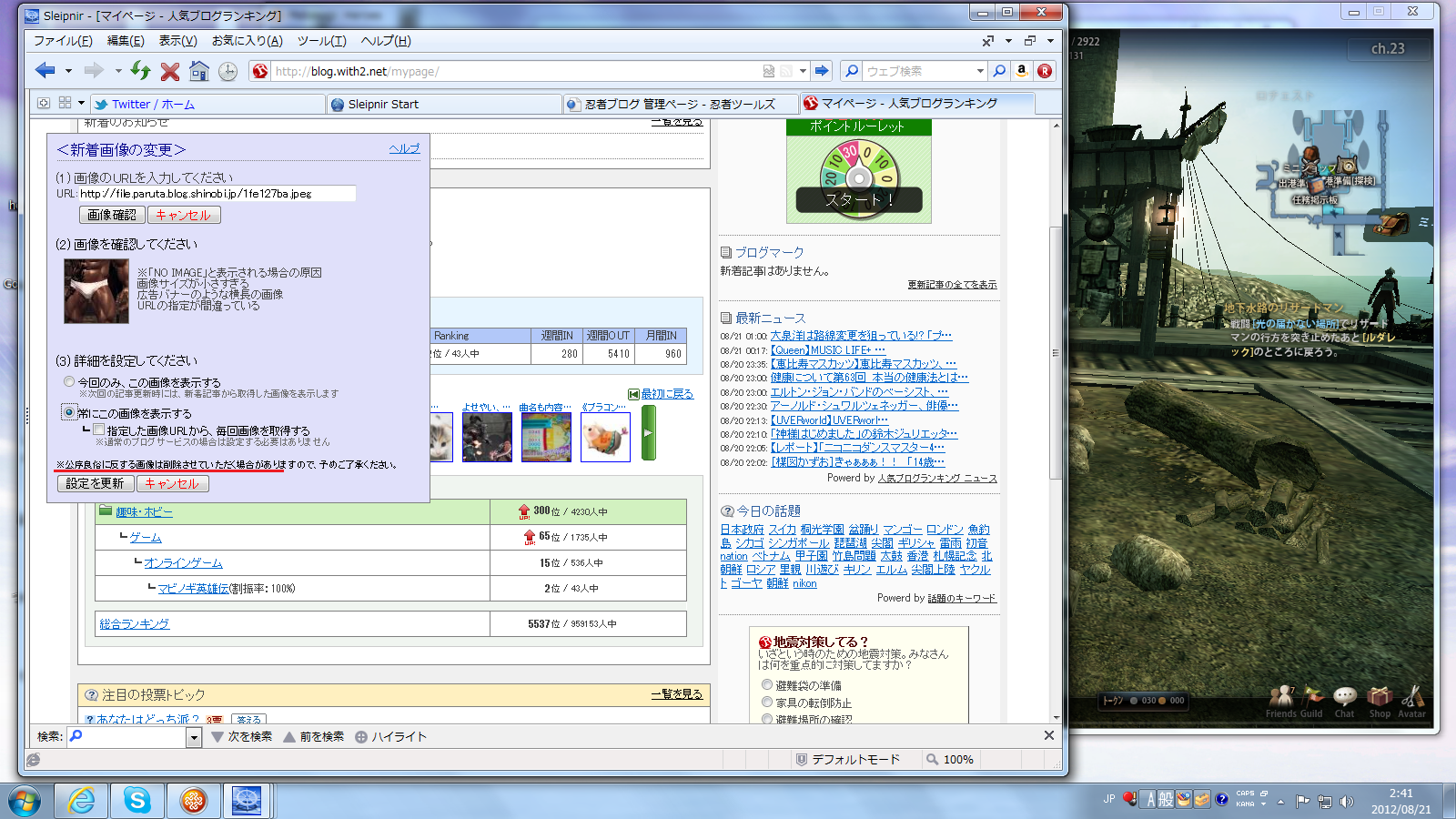Click the 設定を更新 button

[x=95, y=483]
